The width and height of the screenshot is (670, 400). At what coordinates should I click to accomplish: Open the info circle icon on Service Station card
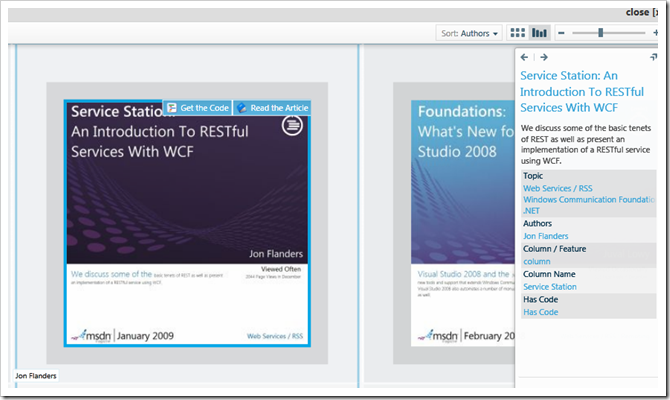[292, 125]
